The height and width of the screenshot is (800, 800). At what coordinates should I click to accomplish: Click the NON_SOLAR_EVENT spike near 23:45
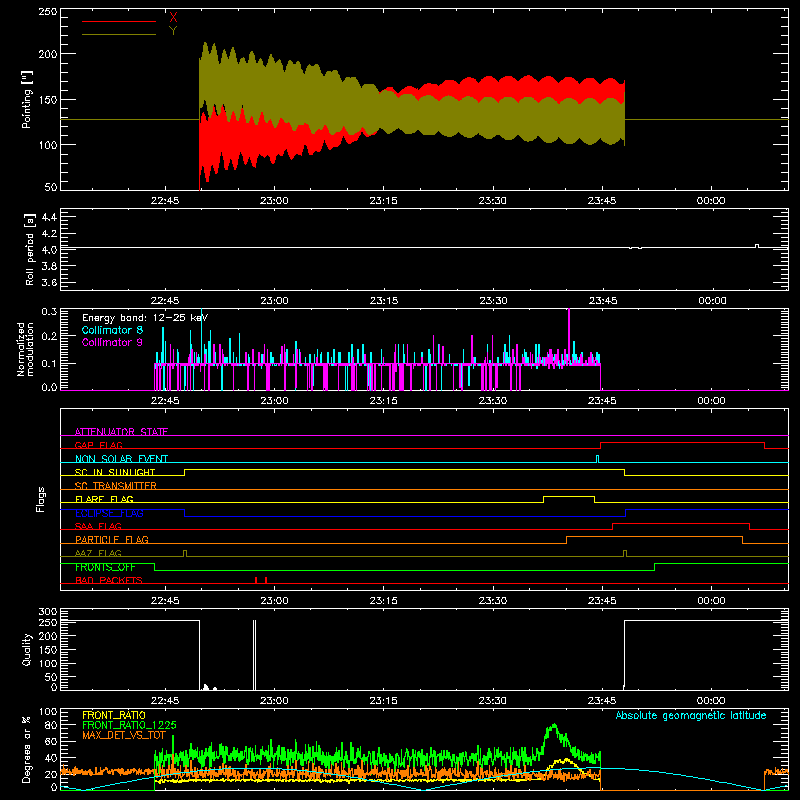tap(597, 459)
